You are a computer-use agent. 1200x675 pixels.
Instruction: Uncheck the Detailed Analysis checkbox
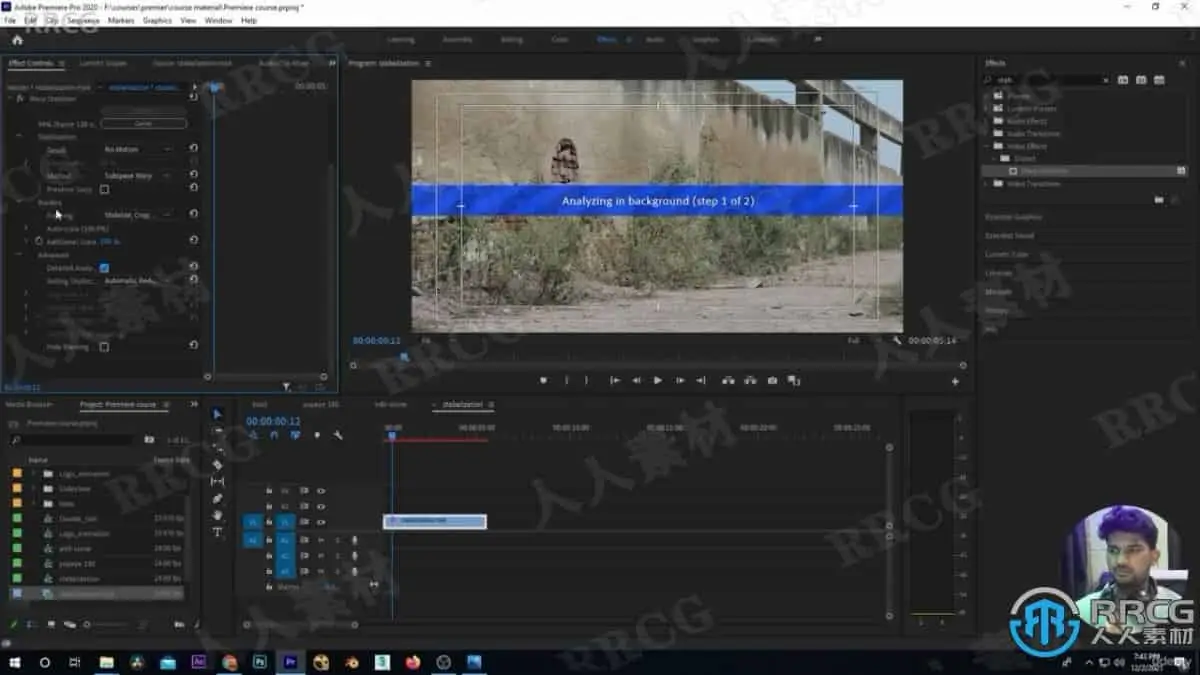click(104, 268)
